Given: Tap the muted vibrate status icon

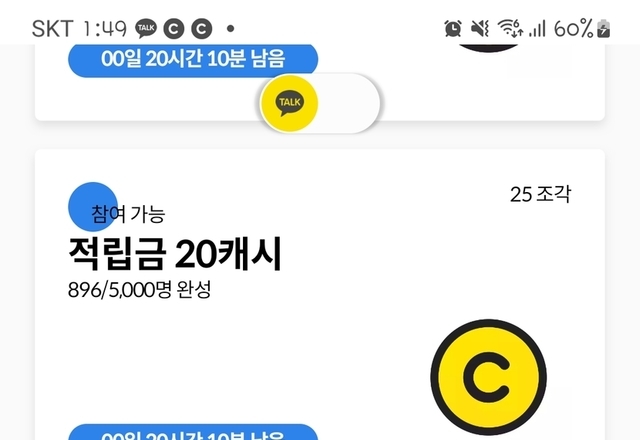Looking at the screenshot, I should point(480,29).
